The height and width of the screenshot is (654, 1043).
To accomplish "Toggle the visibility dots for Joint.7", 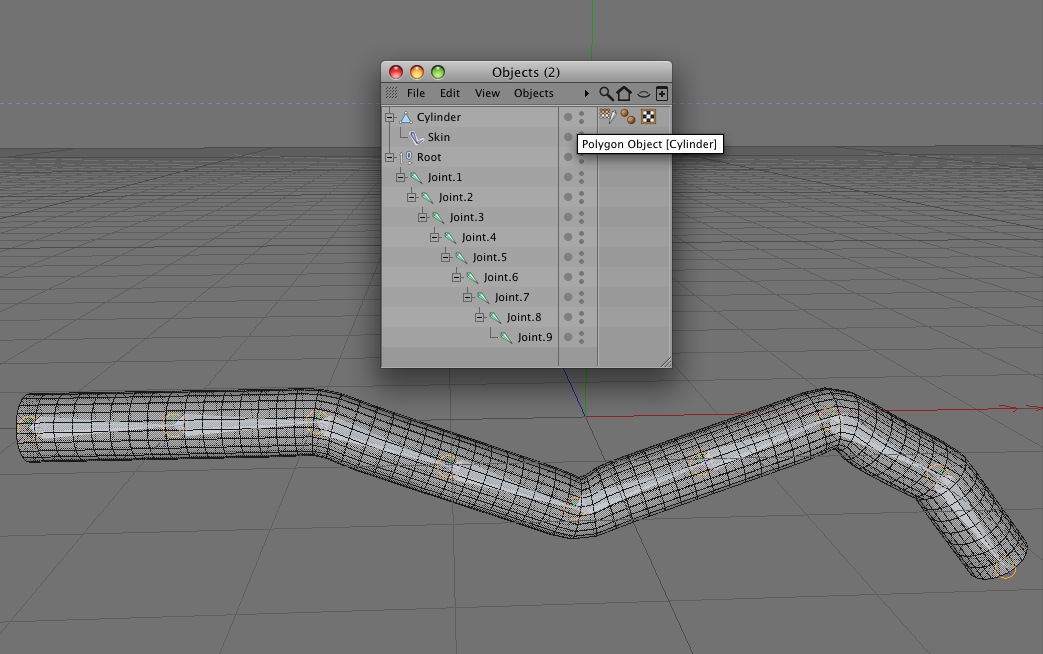I will 581,297.
